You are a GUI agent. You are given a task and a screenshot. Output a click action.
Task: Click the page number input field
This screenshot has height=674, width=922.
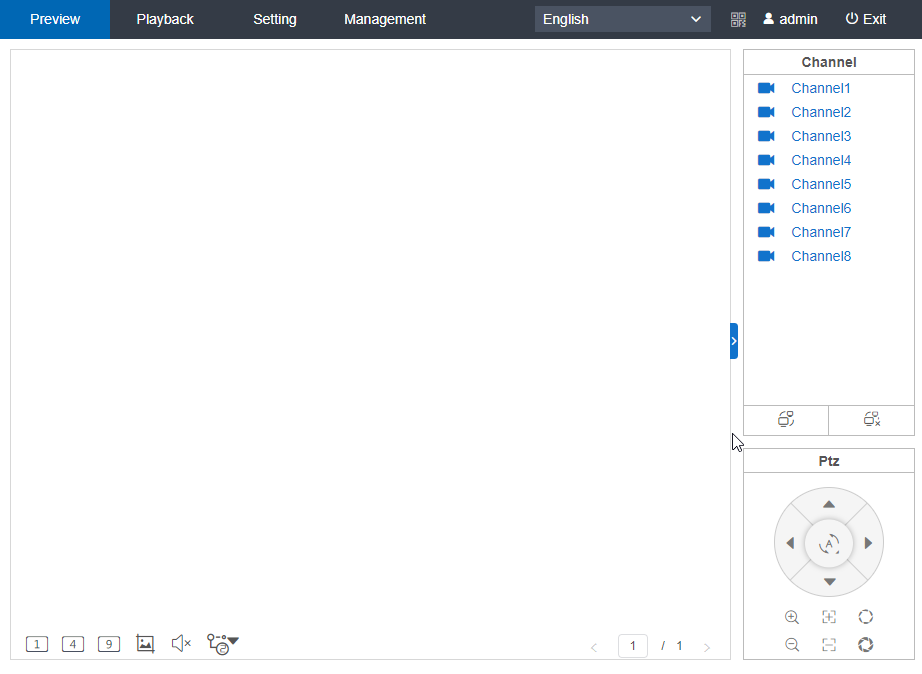(632, 646)
